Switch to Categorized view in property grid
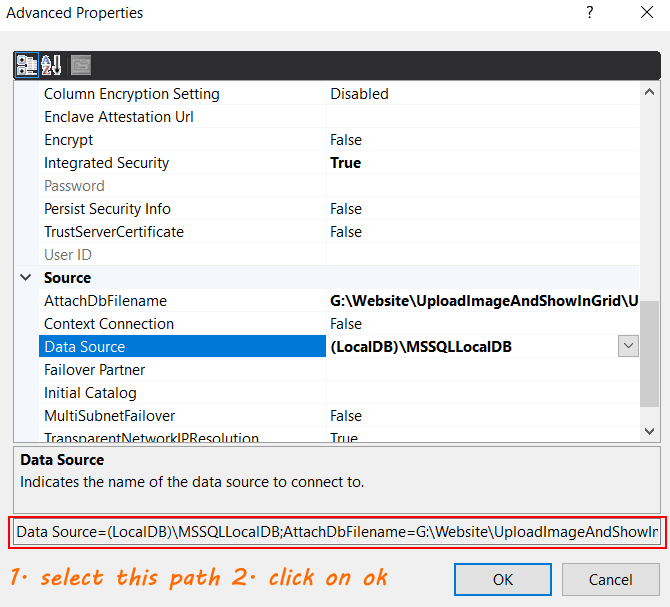The height and width of the screenshot is (607, 670). pyautogui.click(x=27, y=65)
